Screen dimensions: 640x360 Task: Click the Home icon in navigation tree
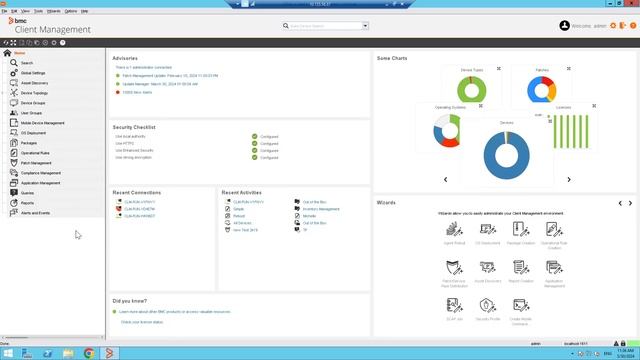(7, 53)
